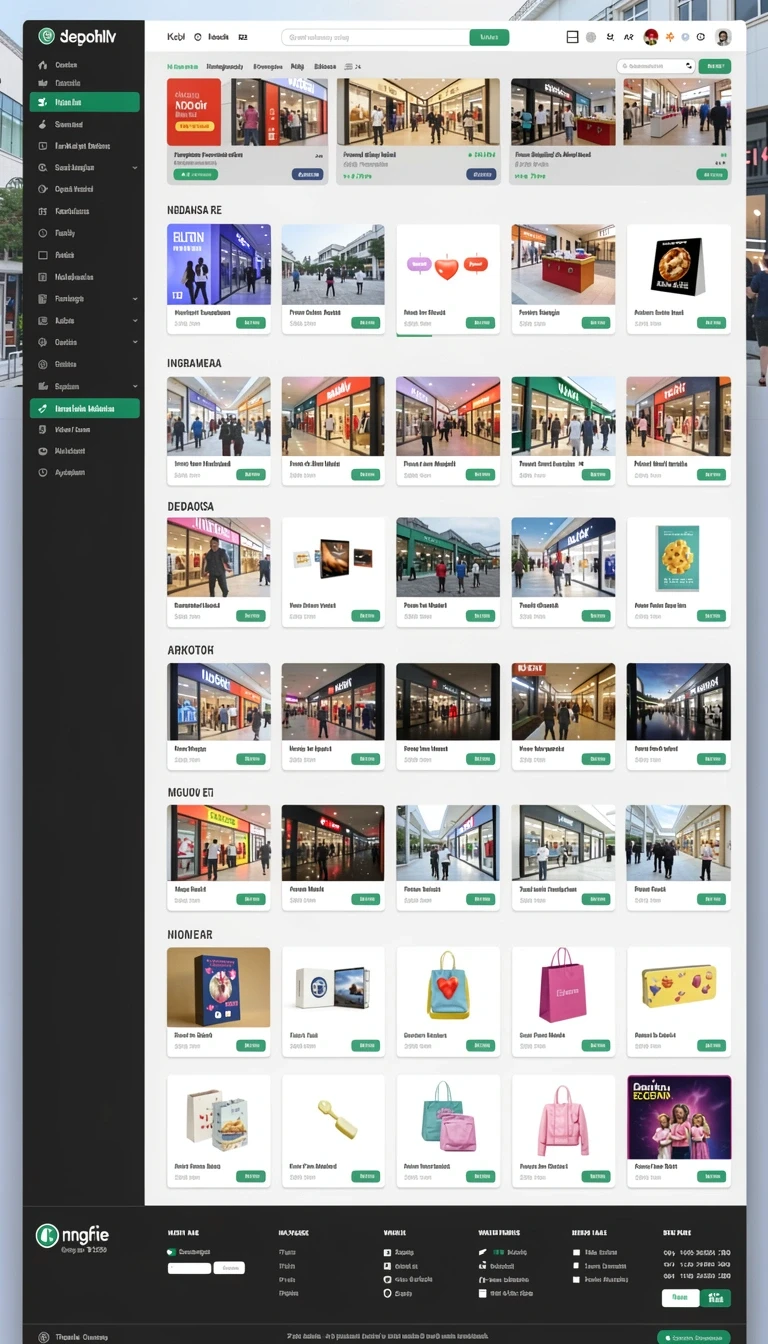This screenshot has height=1344, width=768.
Task: Click the green button on the yellow spoon tool card
Action: click(x=366, y=1176)
